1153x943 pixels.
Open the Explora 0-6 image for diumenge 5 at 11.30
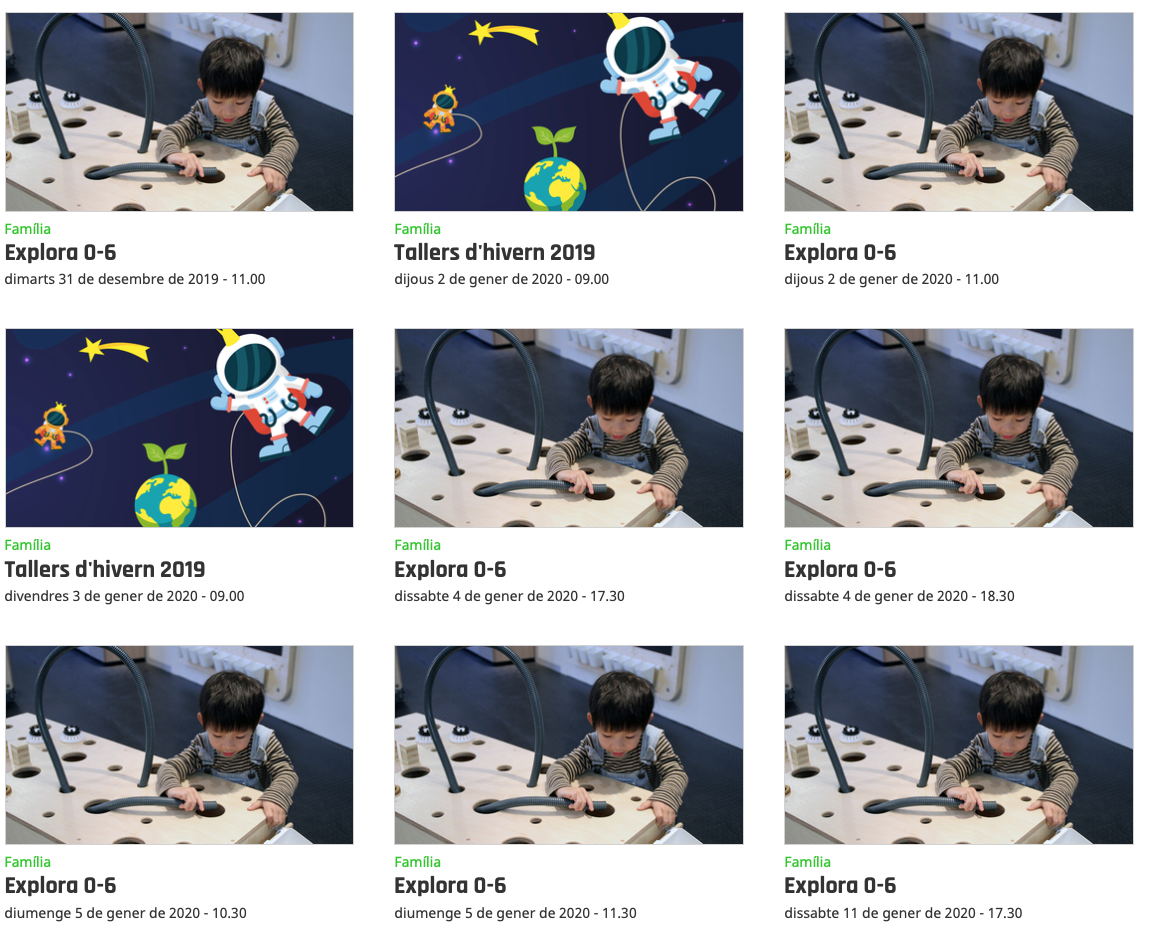tap(568, 745)
